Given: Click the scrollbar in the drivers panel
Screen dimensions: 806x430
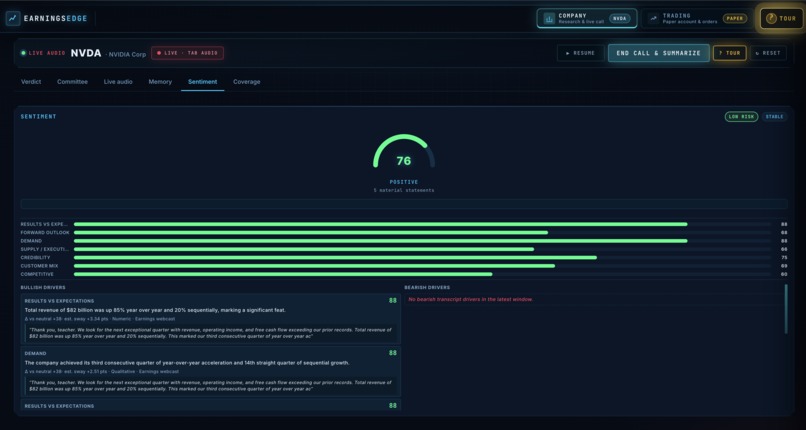Looking at the screenshot, I should click(x=786, y=309).
